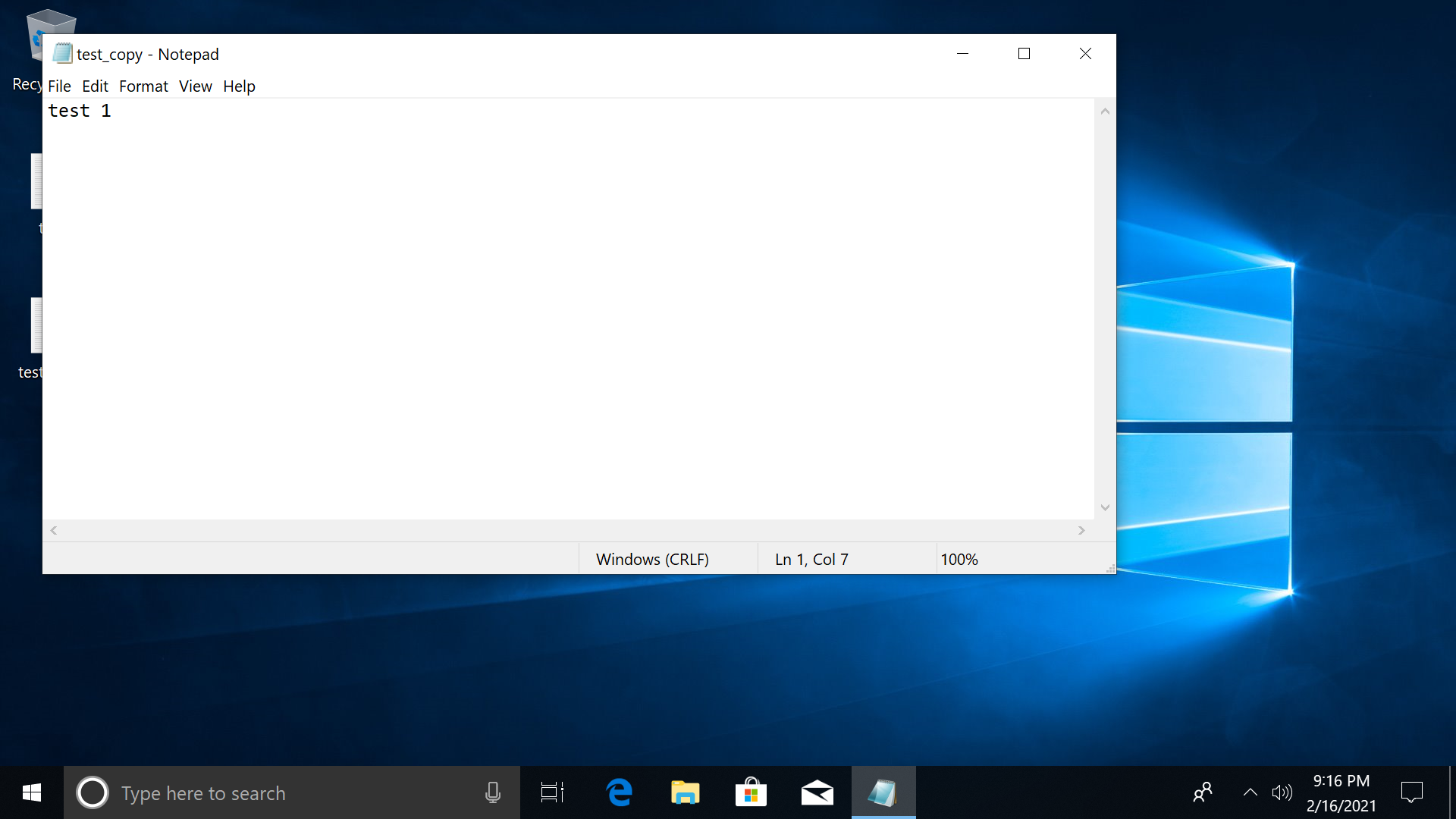This screenshot has height=819, width=1456.
Task: Open the Edit menu in Notepad
Action: tap(95, 86)
